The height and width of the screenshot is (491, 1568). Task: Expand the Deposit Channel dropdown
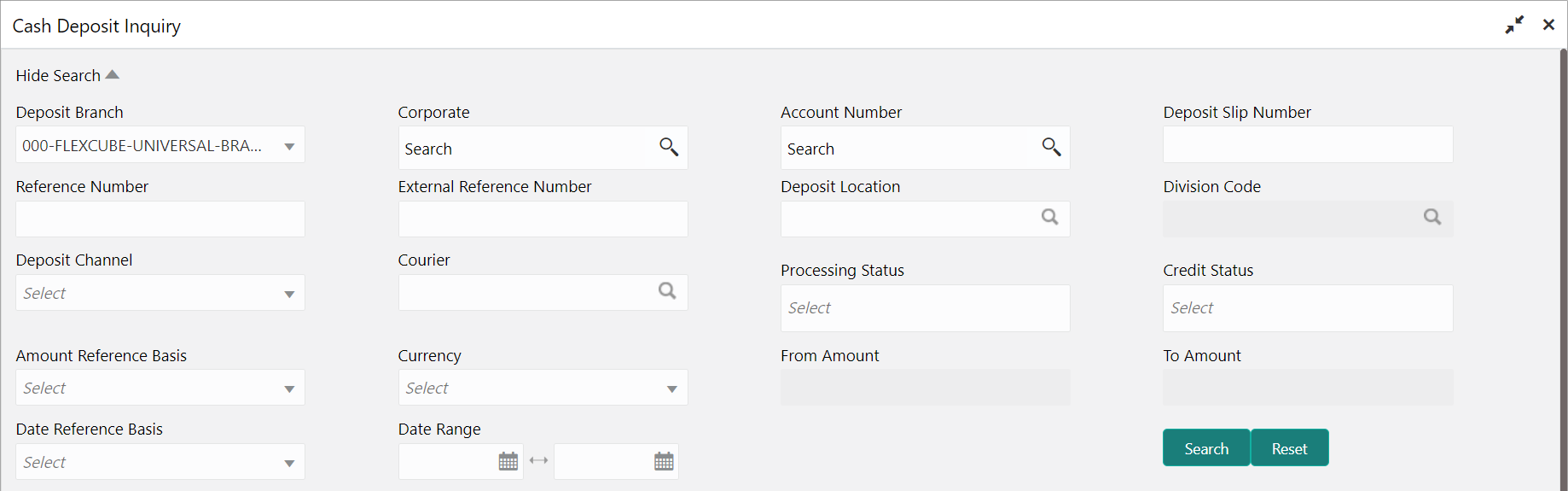160,293
